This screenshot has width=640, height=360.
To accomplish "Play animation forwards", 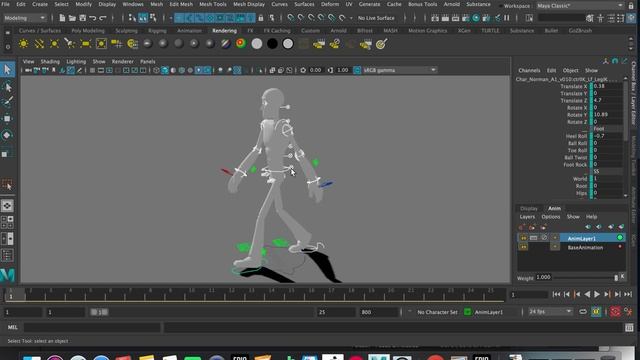I will (597, 294).
